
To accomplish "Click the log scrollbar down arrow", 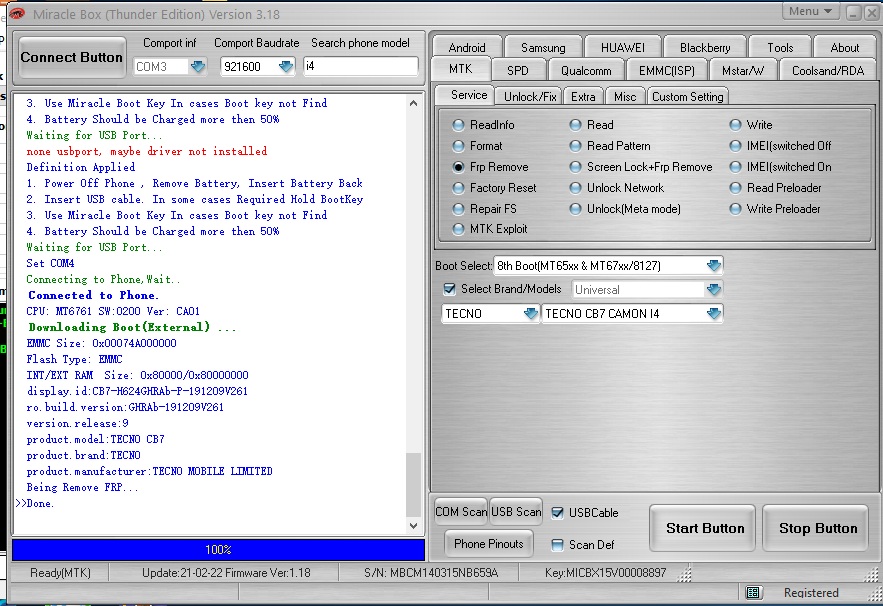I will (413, 525).
